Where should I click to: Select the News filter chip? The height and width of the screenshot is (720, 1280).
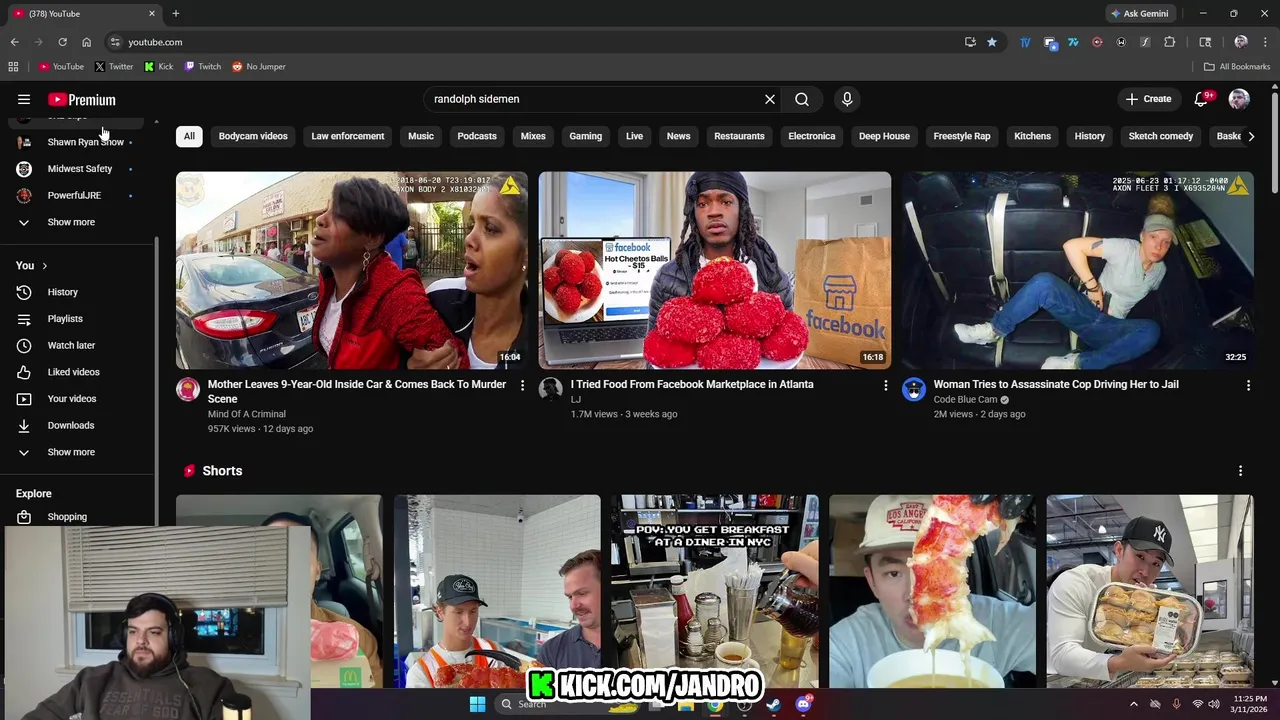click(x=678, y=136)
